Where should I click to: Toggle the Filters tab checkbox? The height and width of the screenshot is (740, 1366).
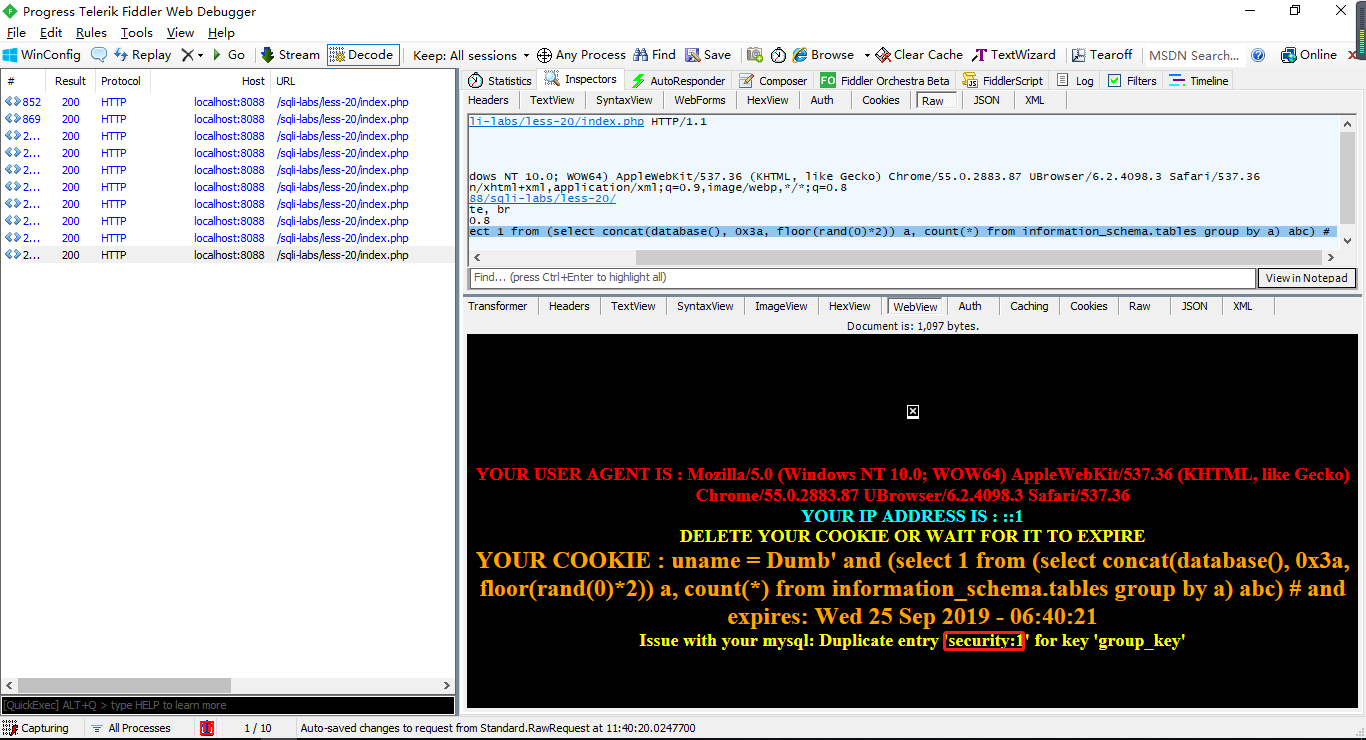coord(1115,81)
